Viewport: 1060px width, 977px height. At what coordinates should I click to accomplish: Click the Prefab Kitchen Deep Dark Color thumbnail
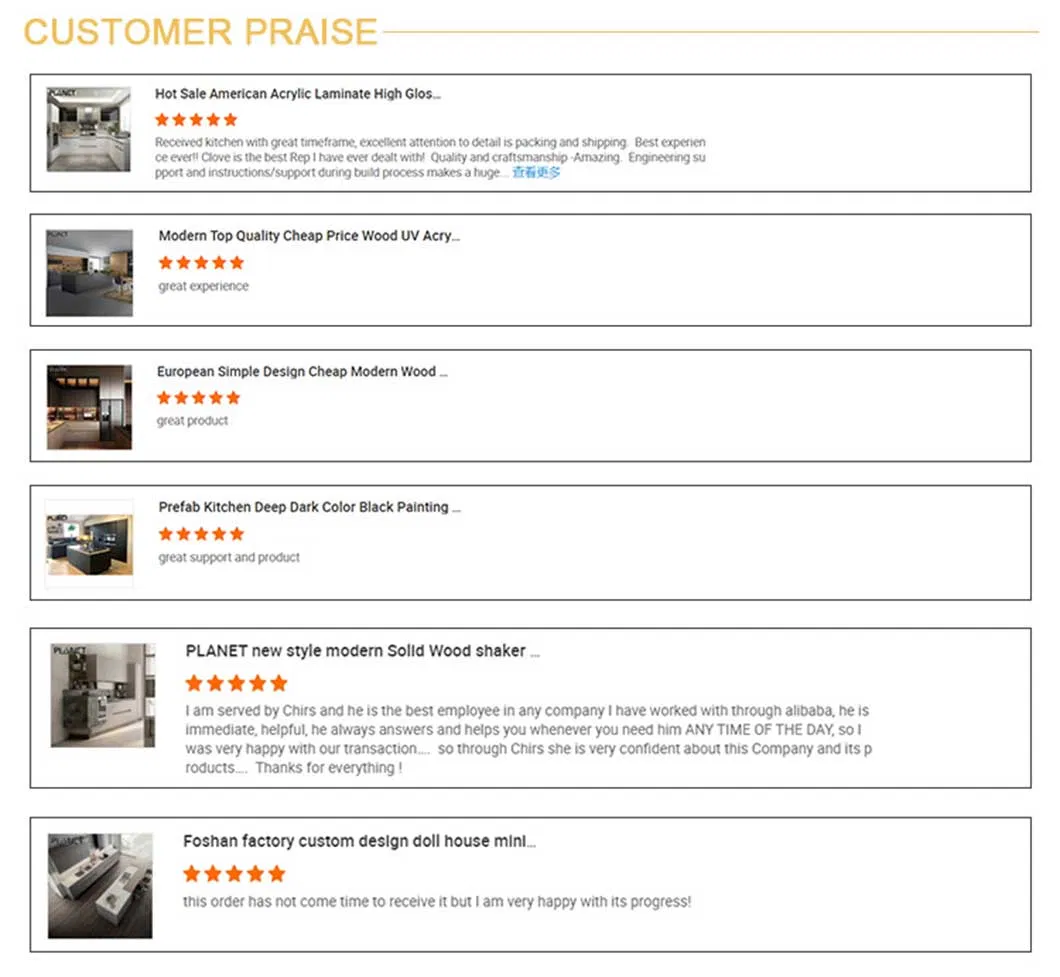[x=89, y=543]
